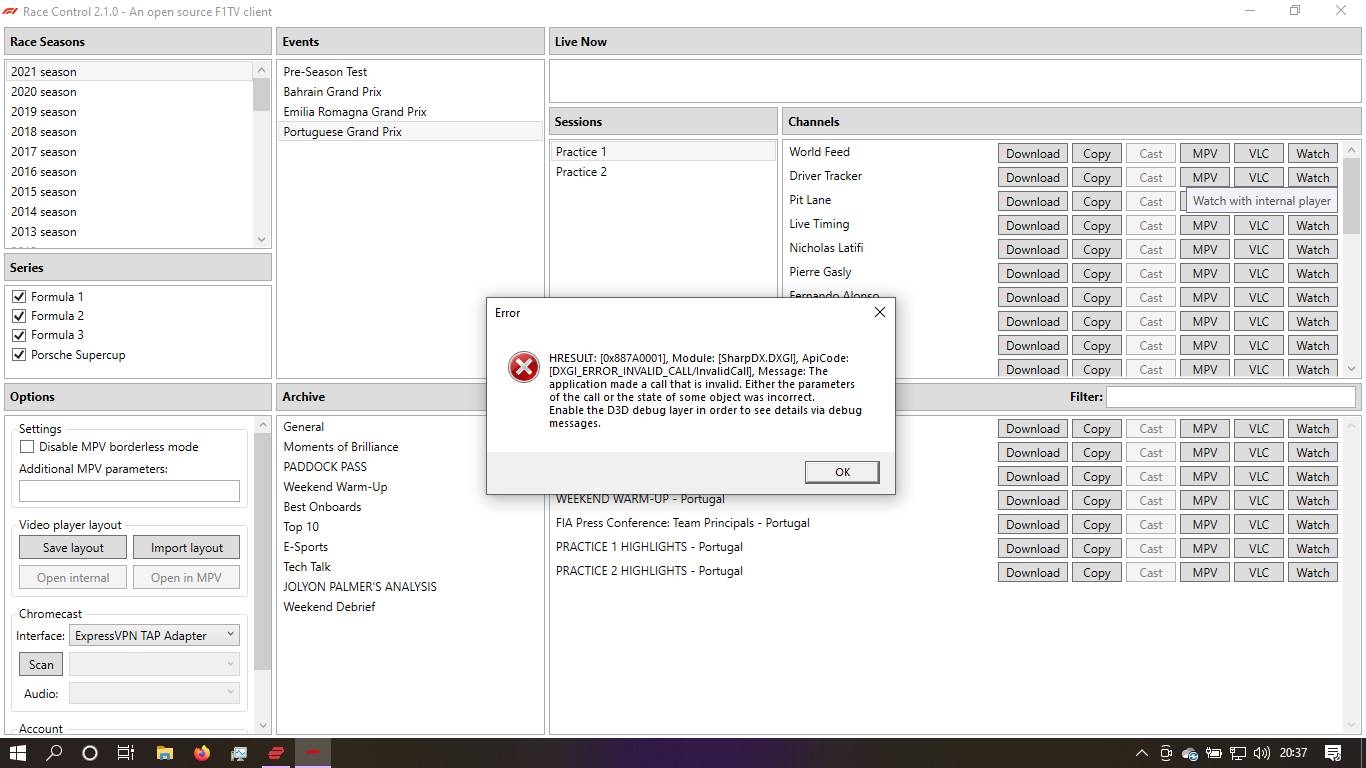1366x768 pixels.
Task: Click OK to dismiss the error dialog
Action: [x=841, y=472]
